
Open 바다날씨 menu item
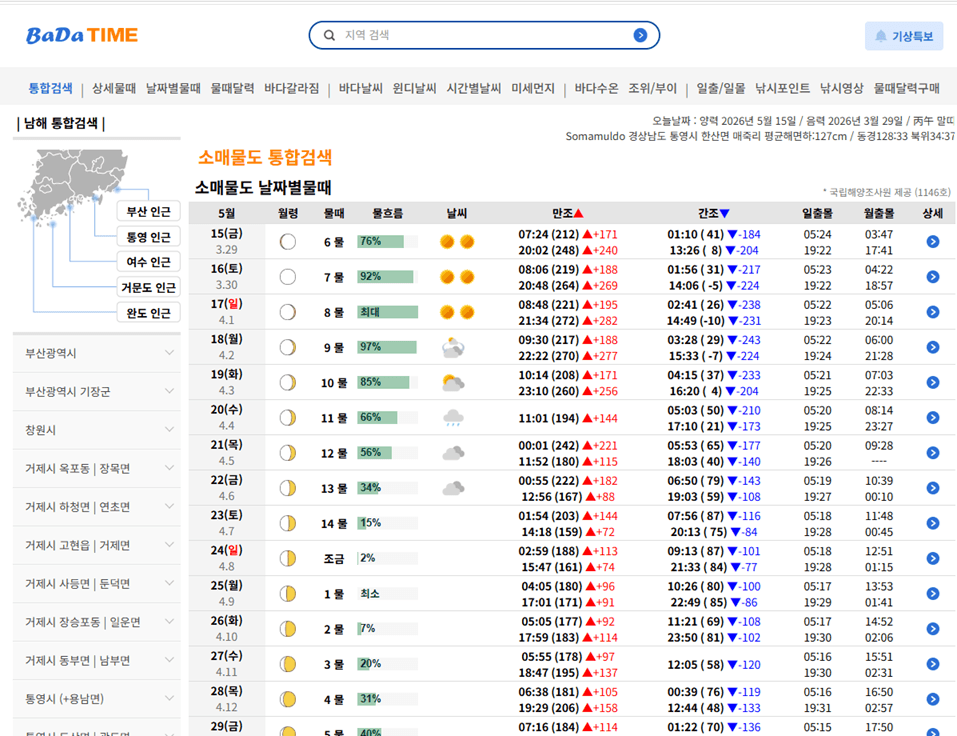[x=360, y=88]
